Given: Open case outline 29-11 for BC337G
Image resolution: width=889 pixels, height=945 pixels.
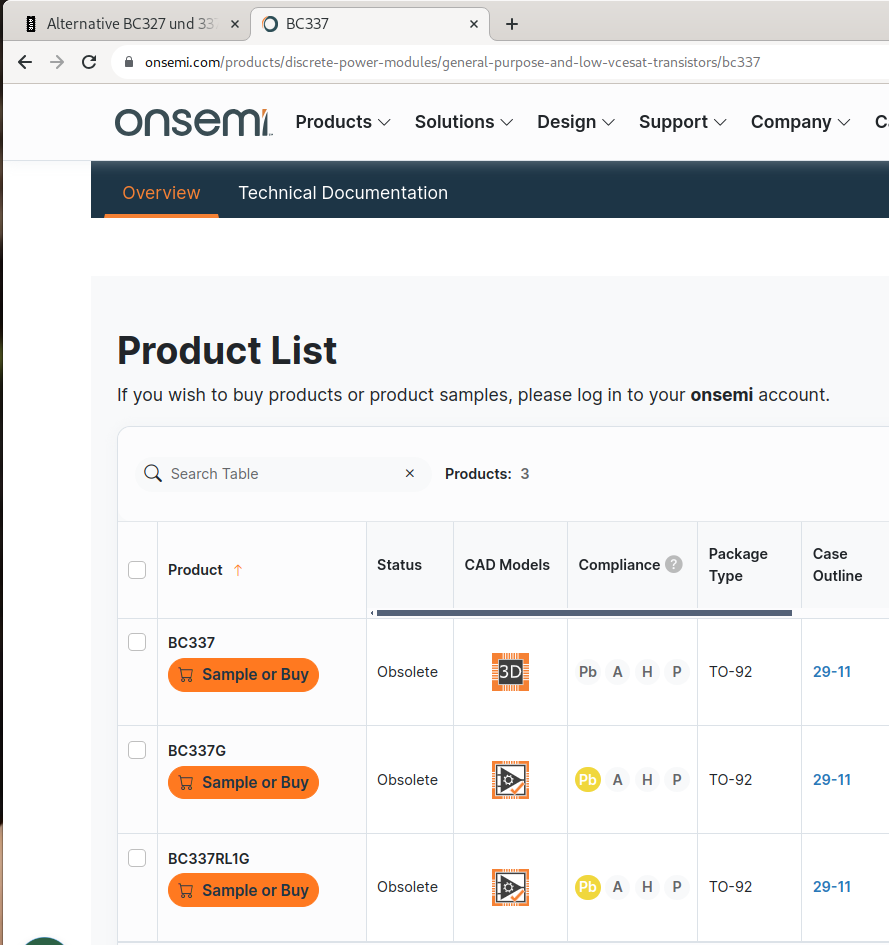Looking at the screenshot, I should click(x=832, y=780).
